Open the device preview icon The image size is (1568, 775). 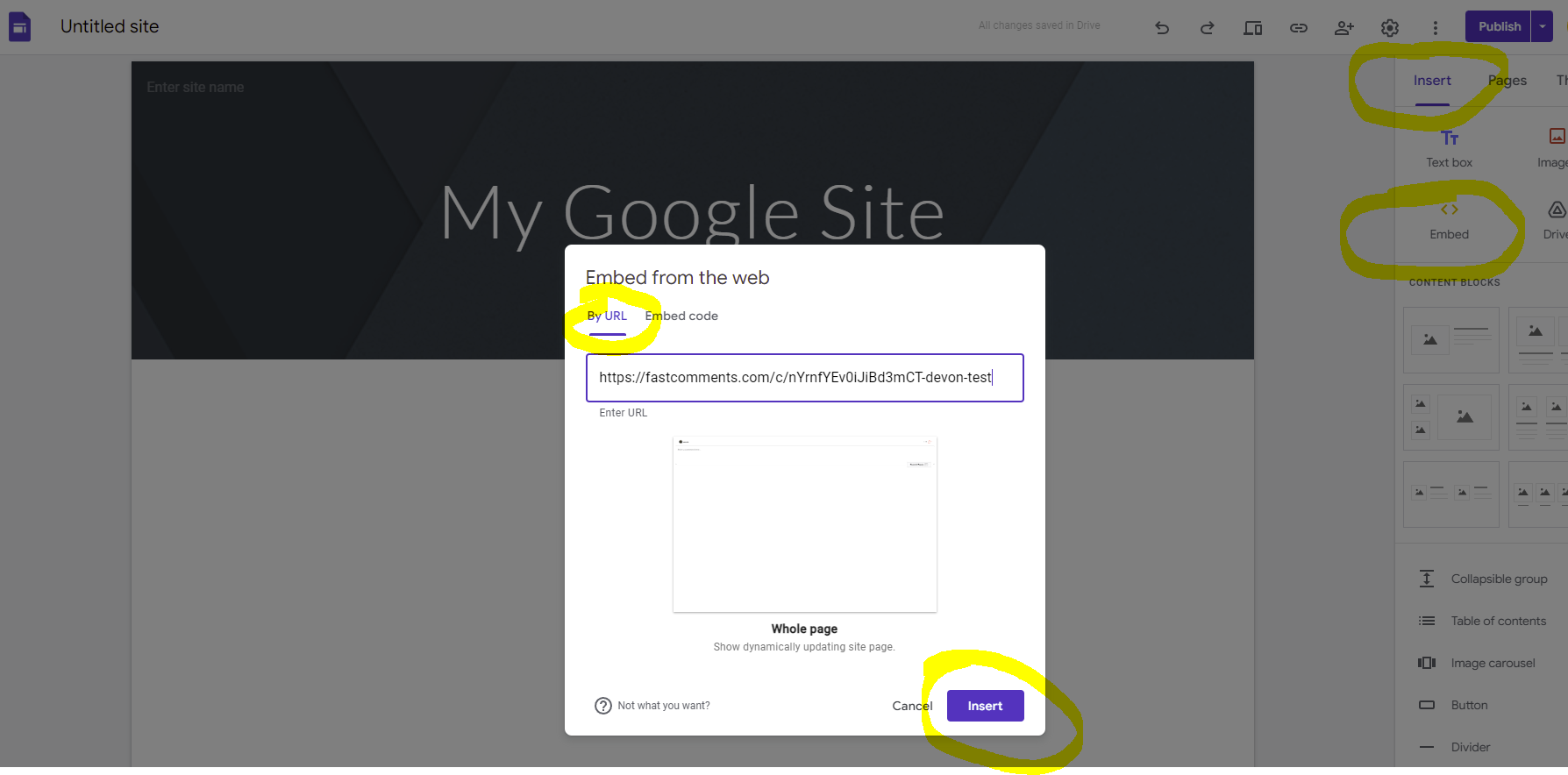coord(1252,28)
